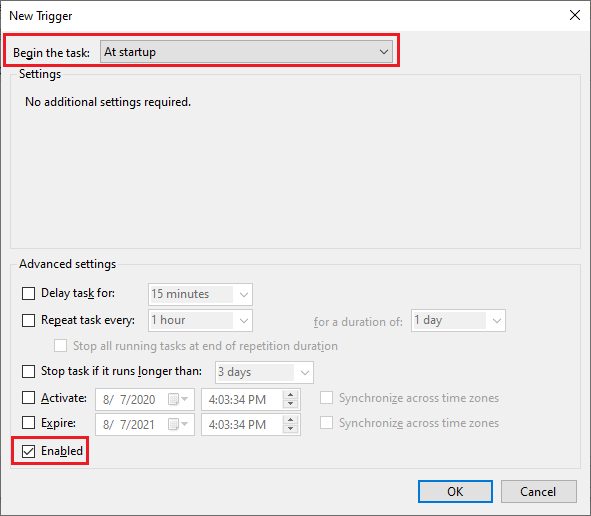Open the Expire date calendar picker

tap(178, 424)
